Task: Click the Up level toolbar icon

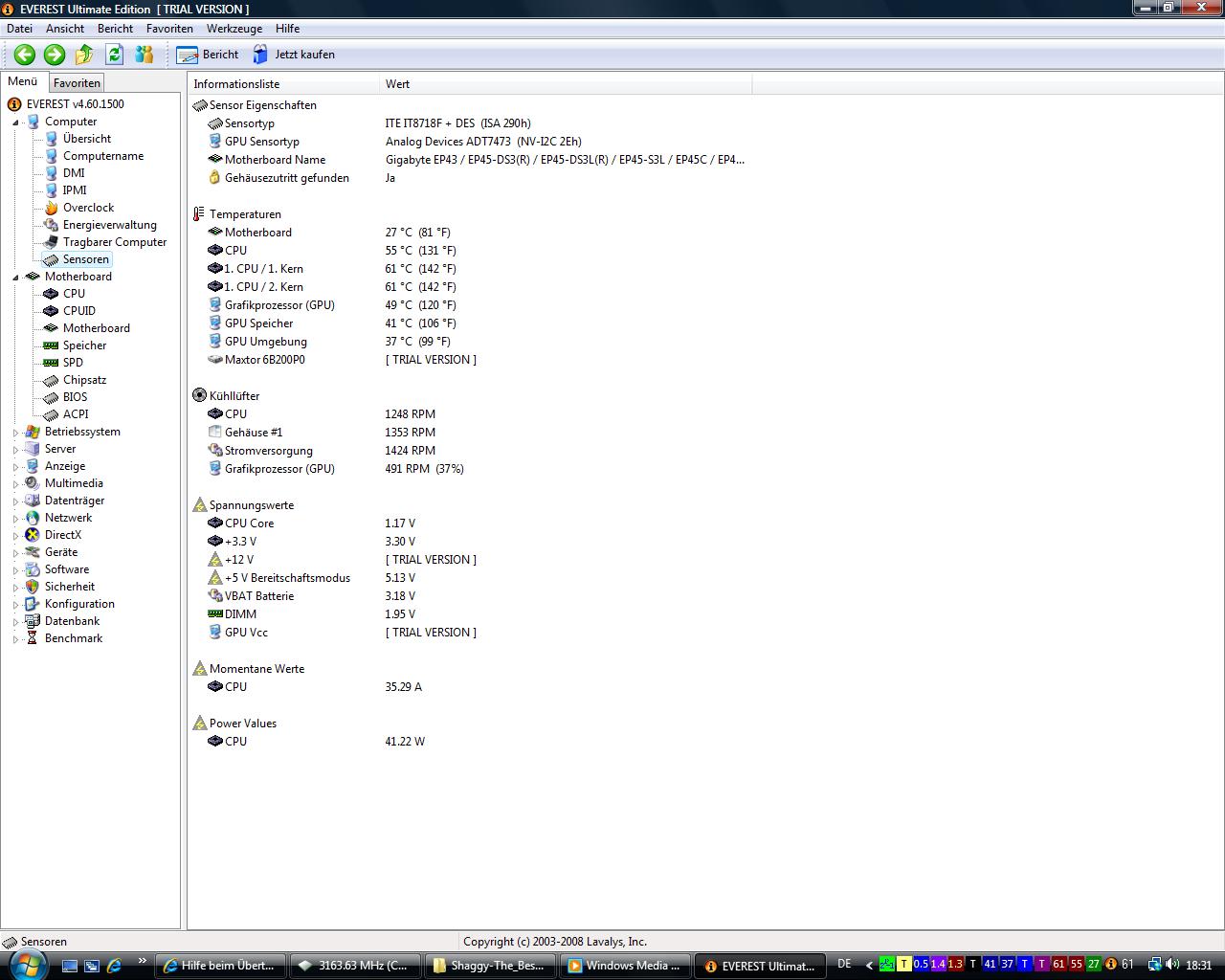Action: [84, 55]
